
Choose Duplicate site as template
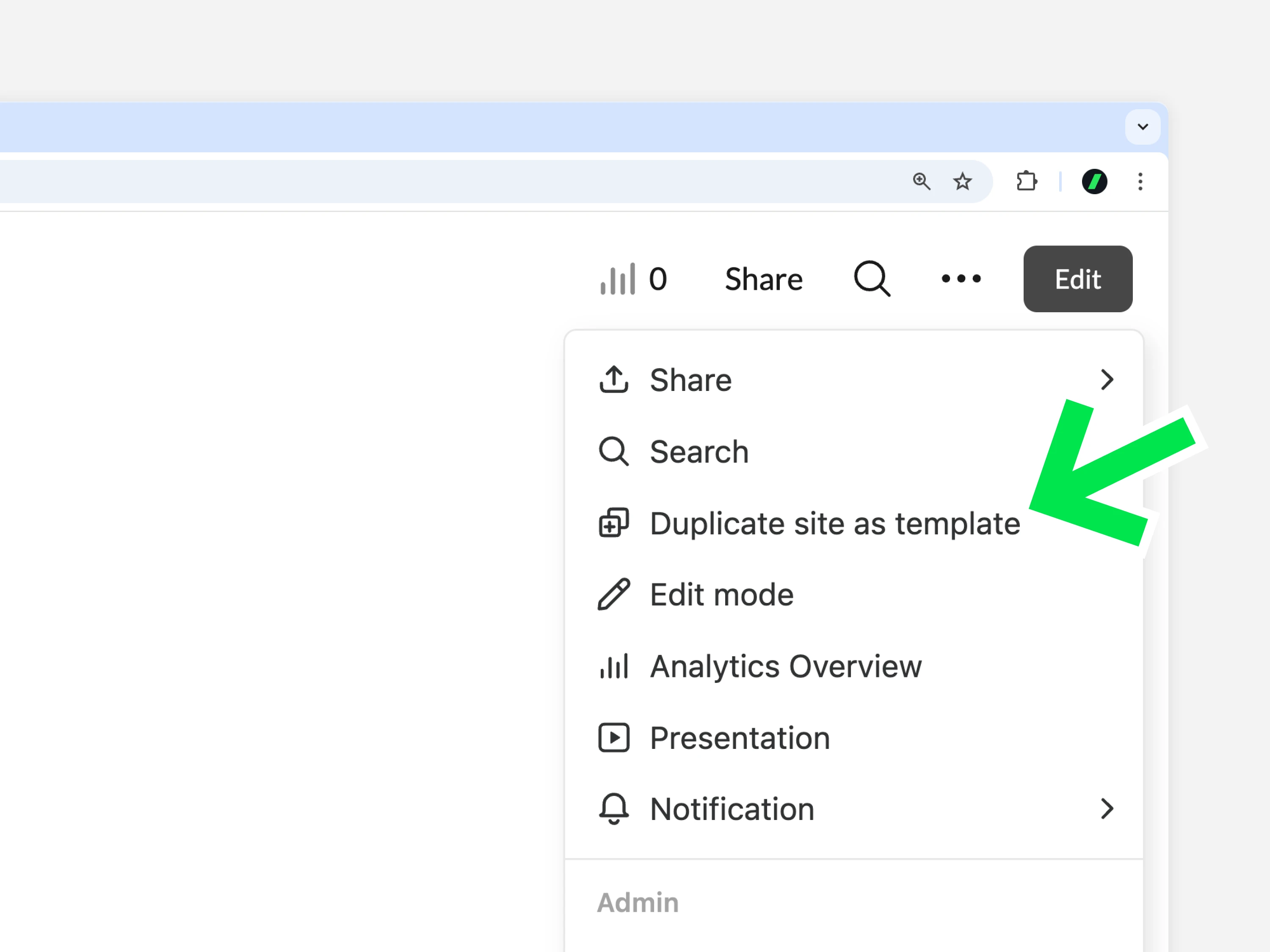click(x=854, y=523)
